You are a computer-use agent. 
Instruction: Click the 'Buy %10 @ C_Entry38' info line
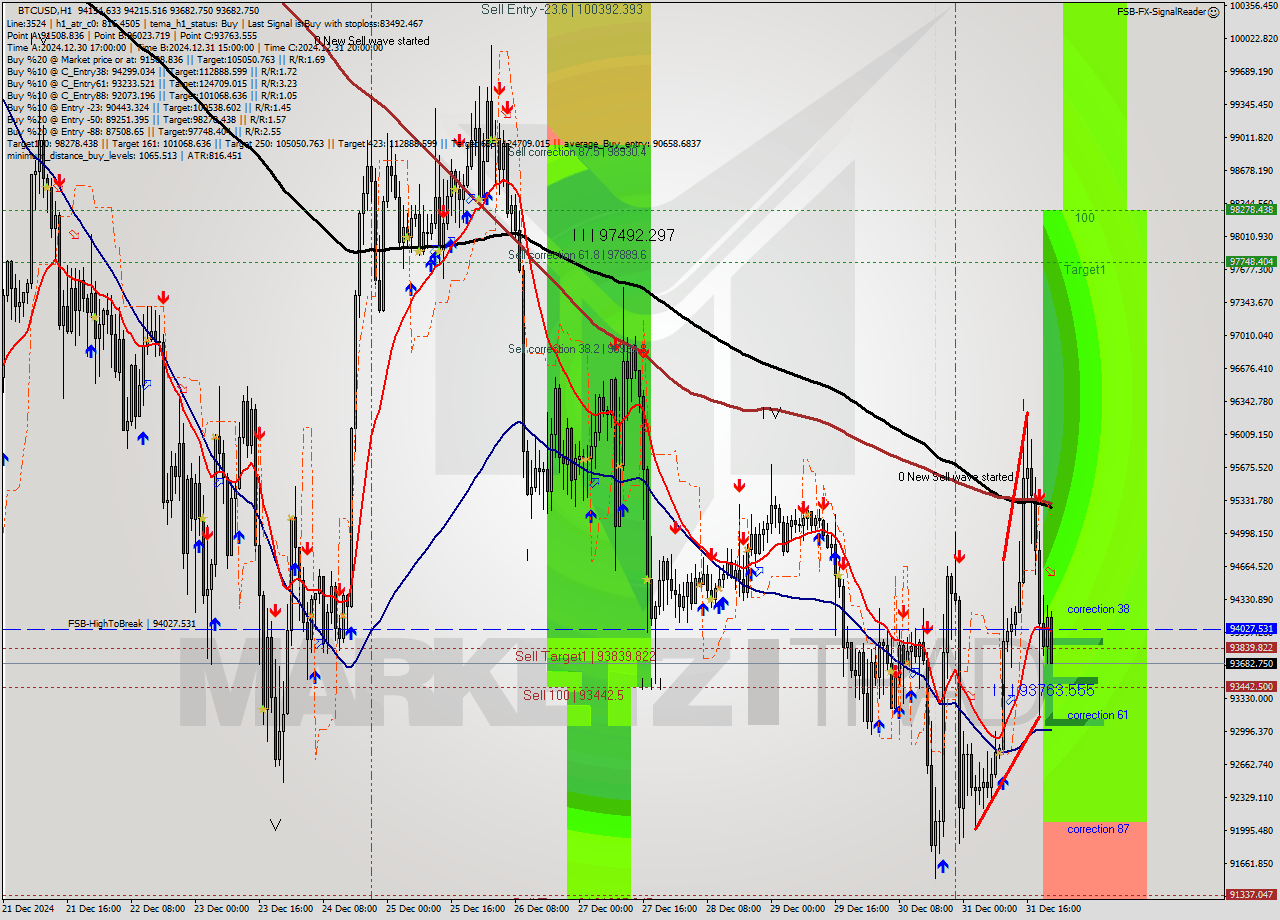pyautogui.click(x=151, y=71)
